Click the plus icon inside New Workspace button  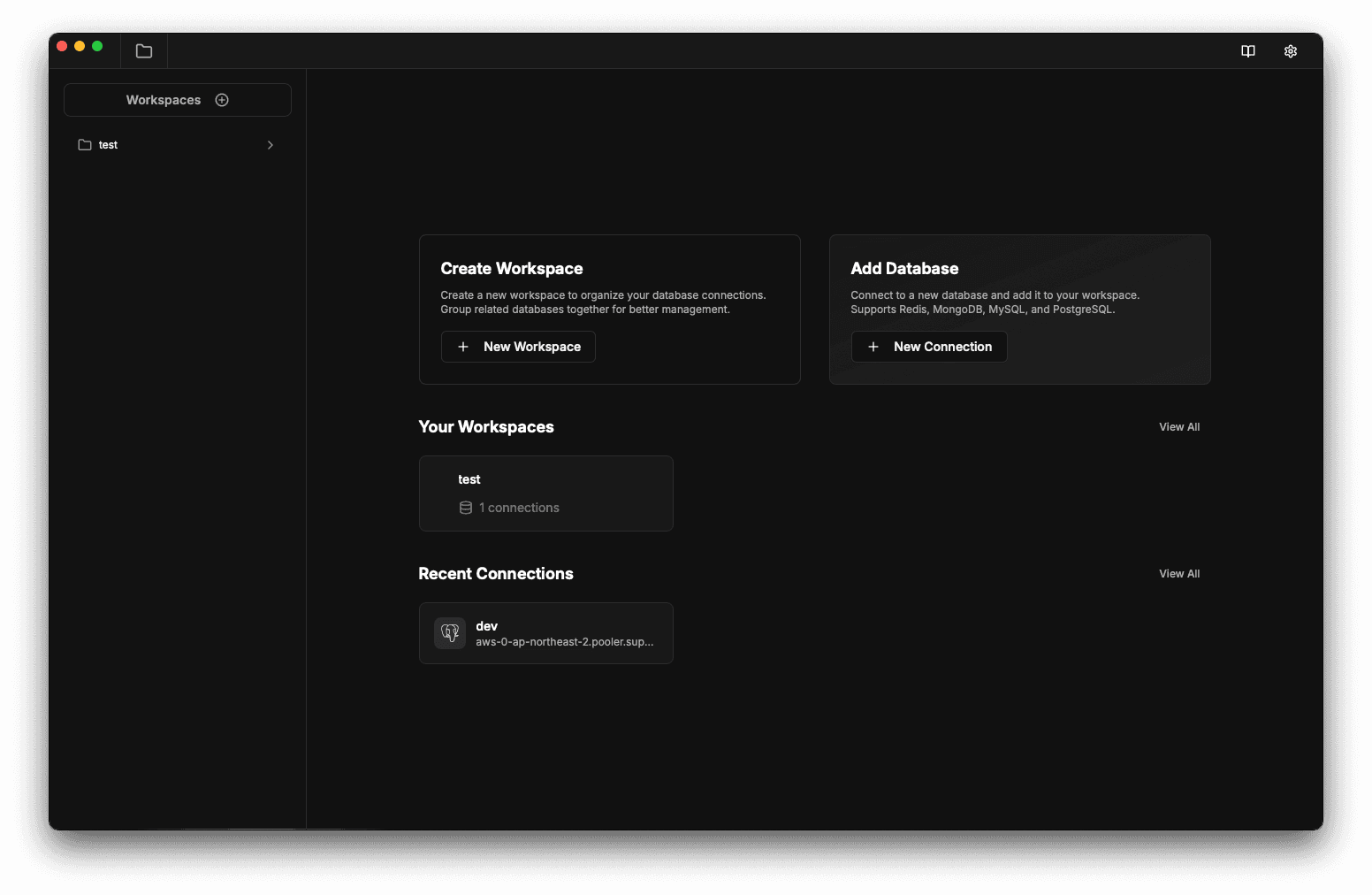(x=463, y=347)
